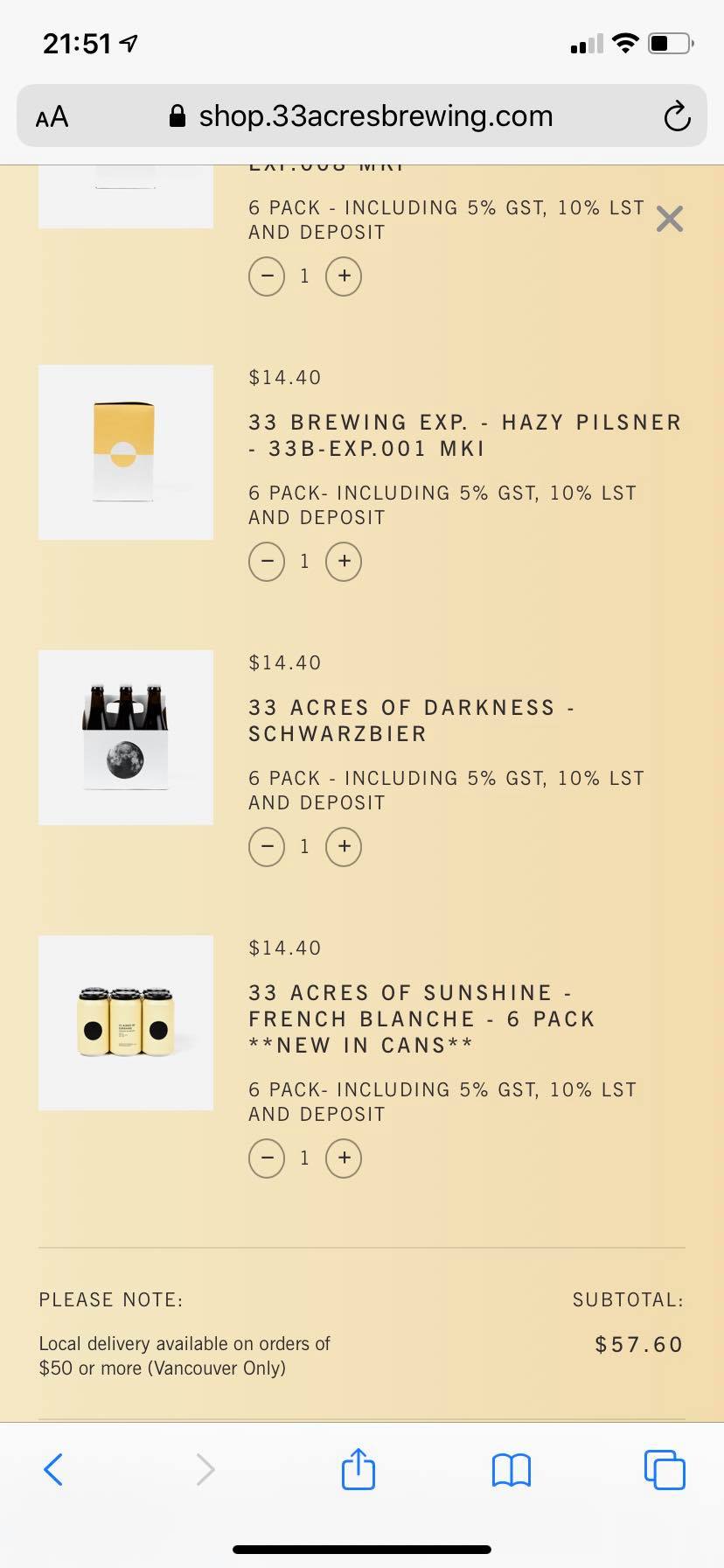The image size is (724, 1568).
Task: Show open tabs via tabs icon
Action: point(665,1469)
